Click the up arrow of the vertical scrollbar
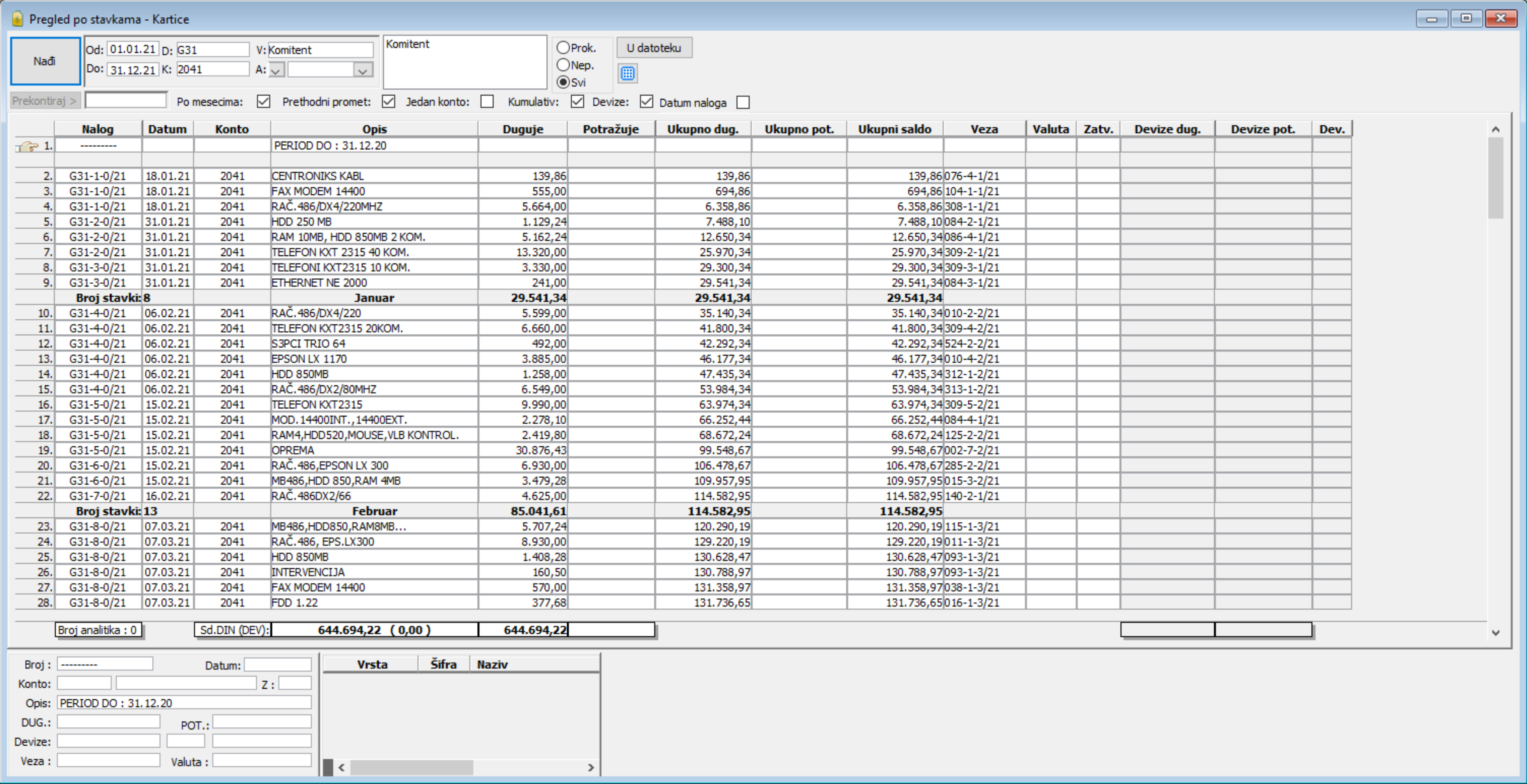Screen dimensions: 1527x784 pyautogui.click(x=1496, y=129)
